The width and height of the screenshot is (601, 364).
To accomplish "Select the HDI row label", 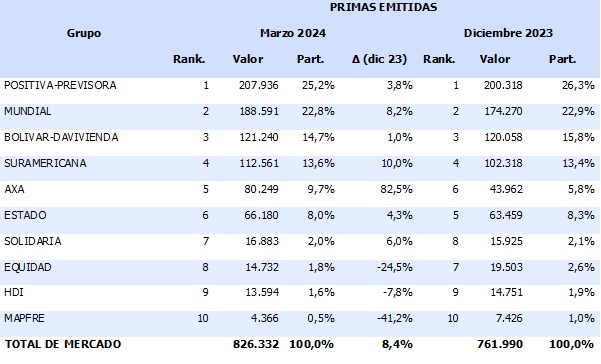I will point(14,292).
